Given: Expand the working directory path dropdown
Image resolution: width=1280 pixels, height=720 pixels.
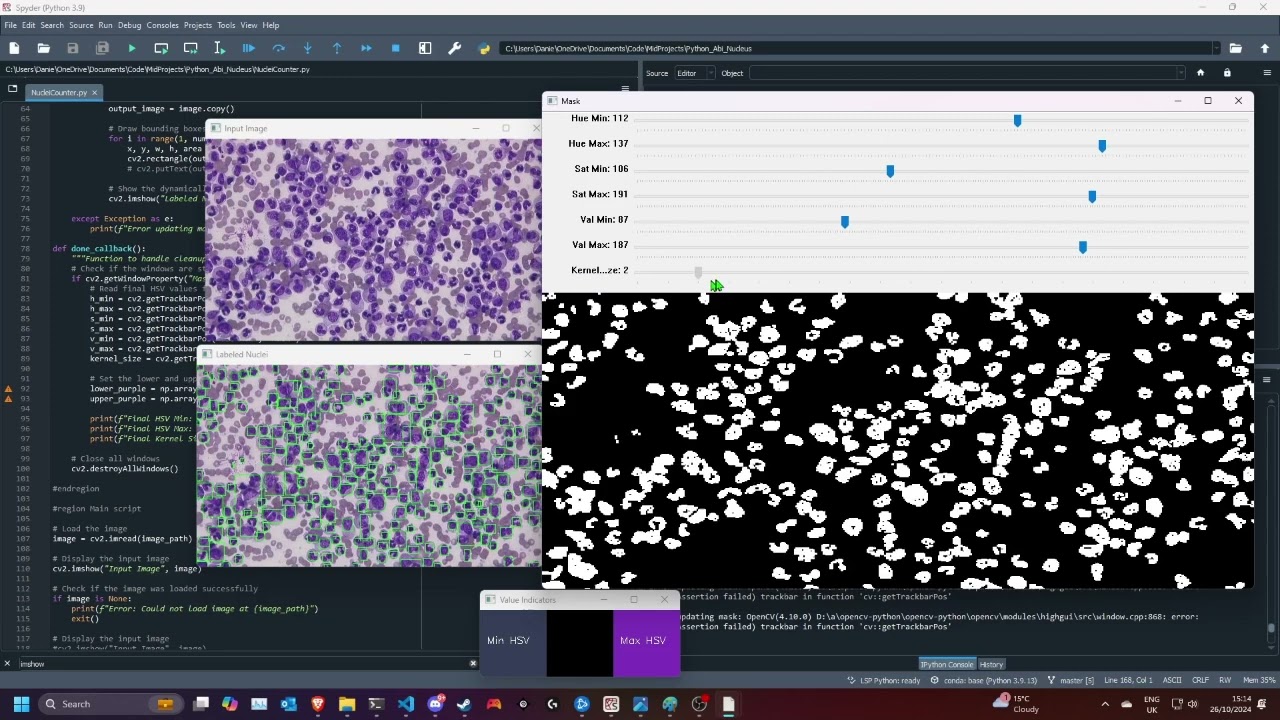Looking at the screenshot, I should (x=1216, y=48).
